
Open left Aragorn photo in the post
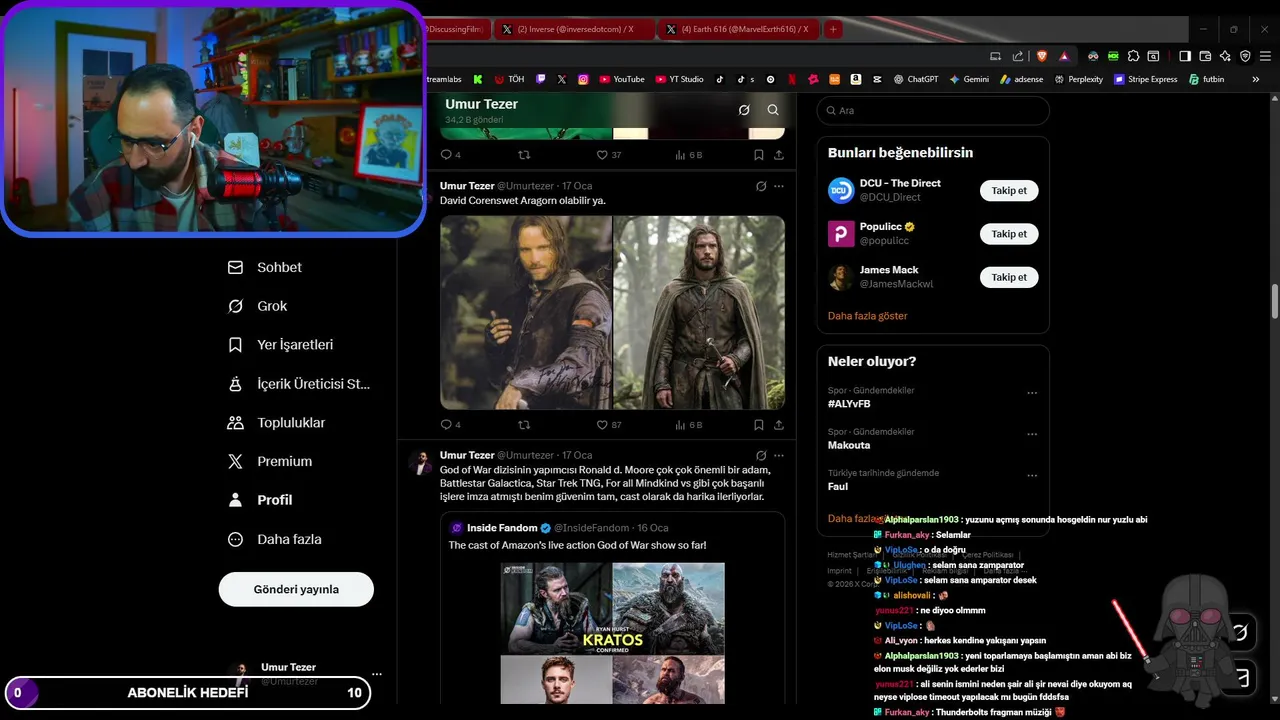(526, 312)
